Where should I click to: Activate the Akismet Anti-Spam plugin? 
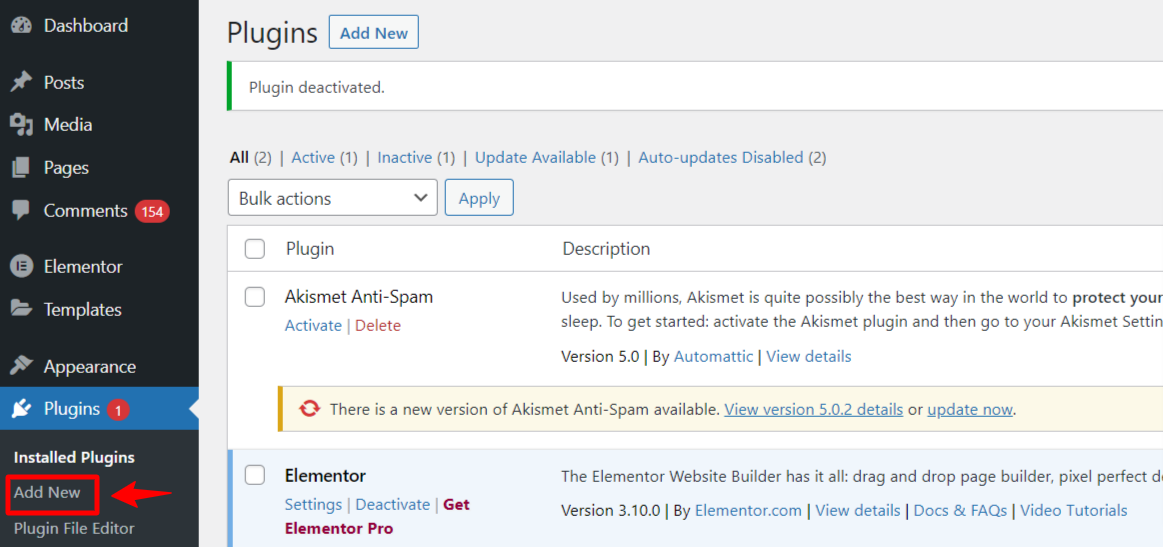point(313,326)
